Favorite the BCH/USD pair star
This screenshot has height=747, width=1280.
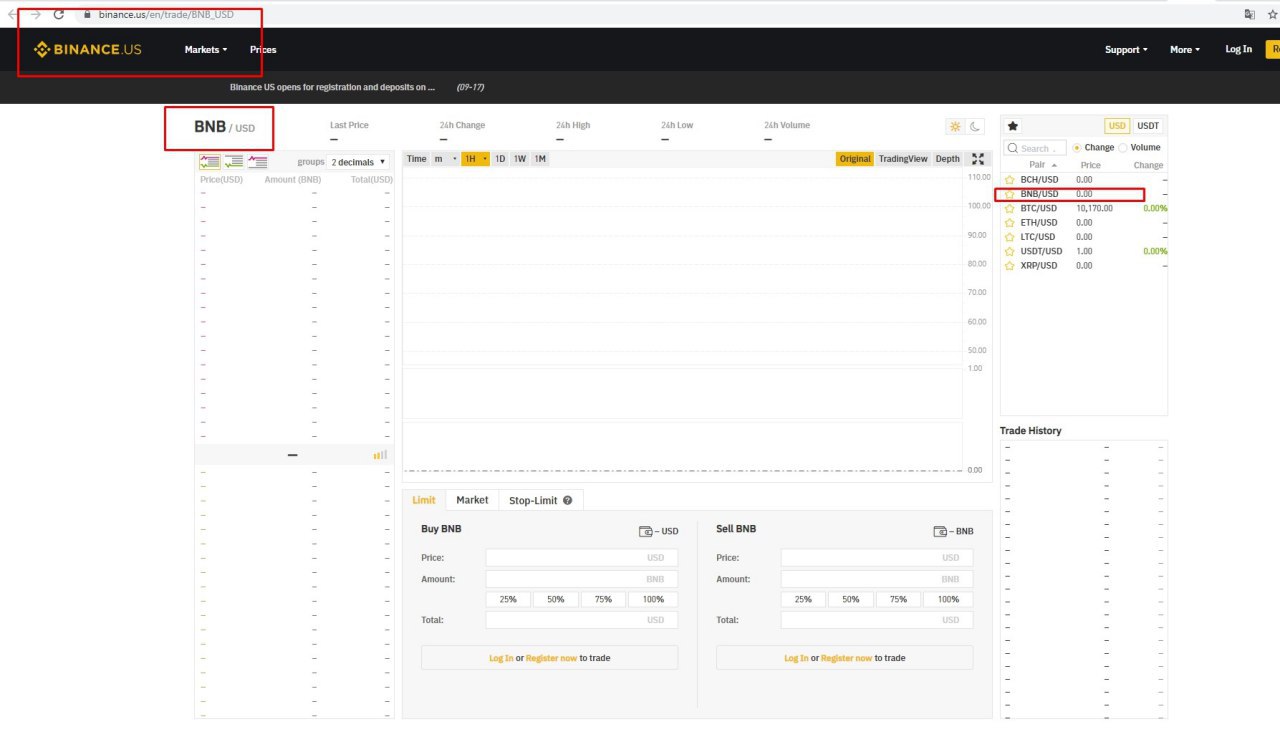pyautogui.click(x=1010, y=180)
